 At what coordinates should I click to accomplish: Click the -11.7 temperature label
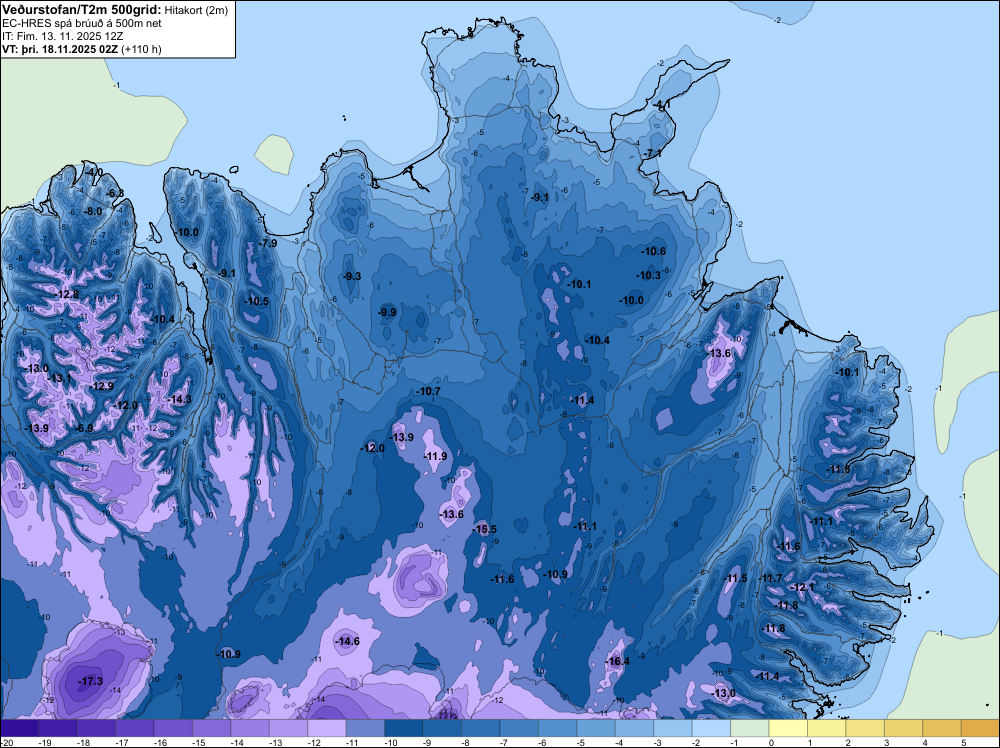pyautogui.click(x=770, y=578)
